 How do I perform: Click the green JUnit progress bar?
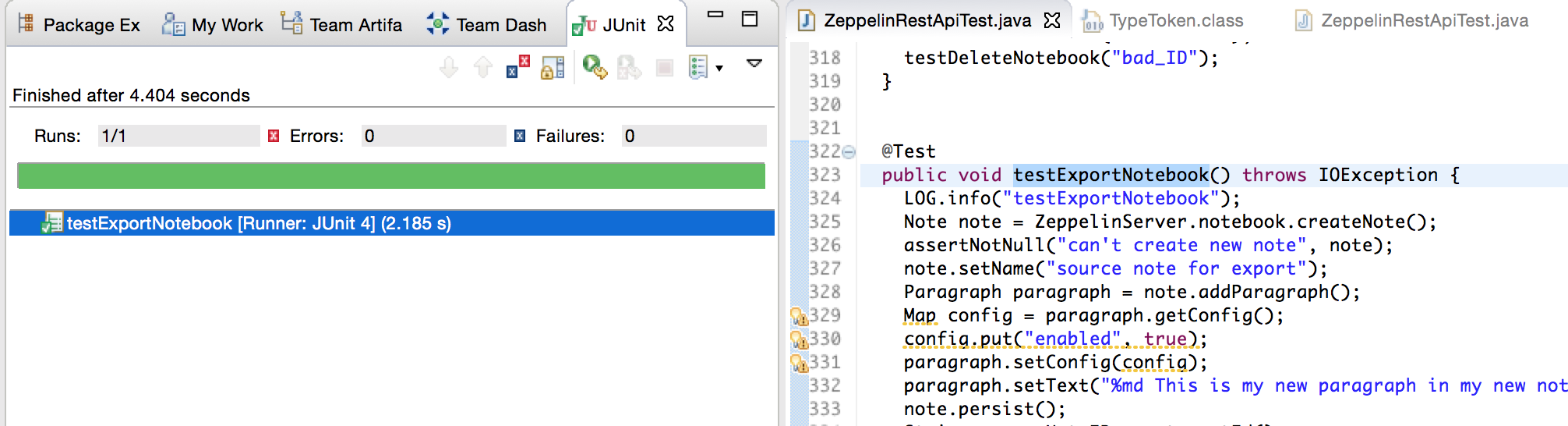[390, 176]
